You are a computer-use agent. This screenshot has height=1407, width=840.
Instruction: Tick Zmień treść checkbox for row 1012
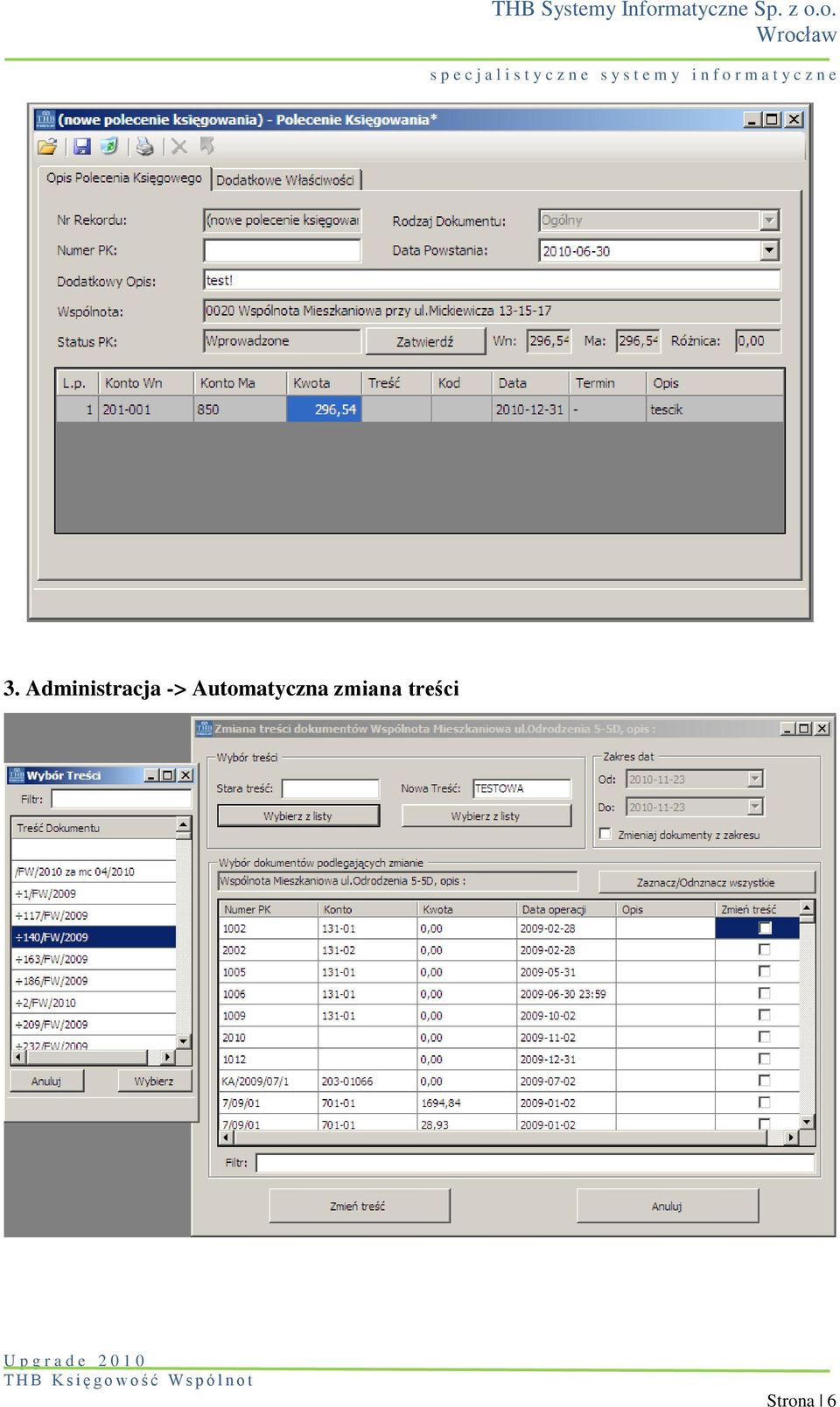[765, 1059]
